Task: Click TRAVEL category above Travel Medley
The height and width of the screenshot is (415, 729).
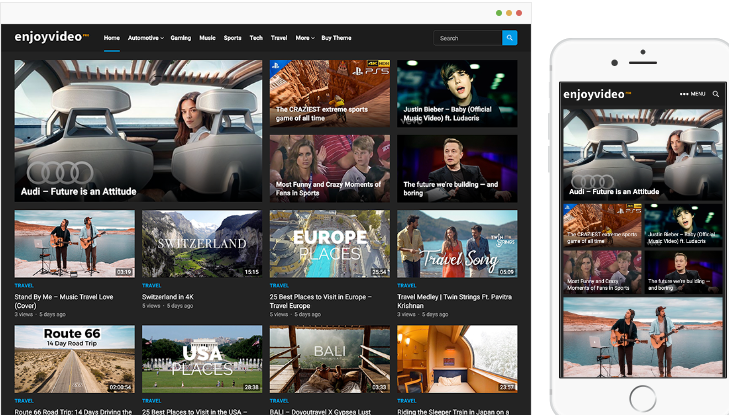Action: click(x=406, y=285)
